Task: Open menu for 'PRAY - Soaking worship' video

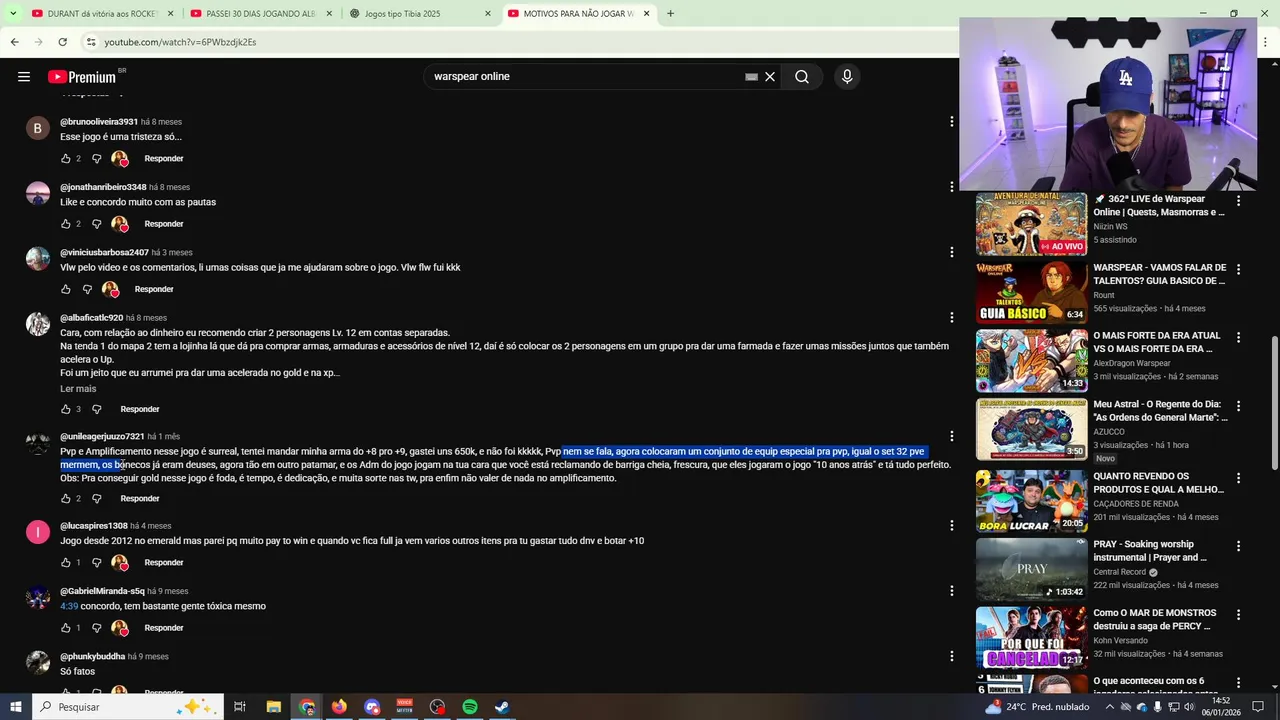Action: tap(1238, 546)
